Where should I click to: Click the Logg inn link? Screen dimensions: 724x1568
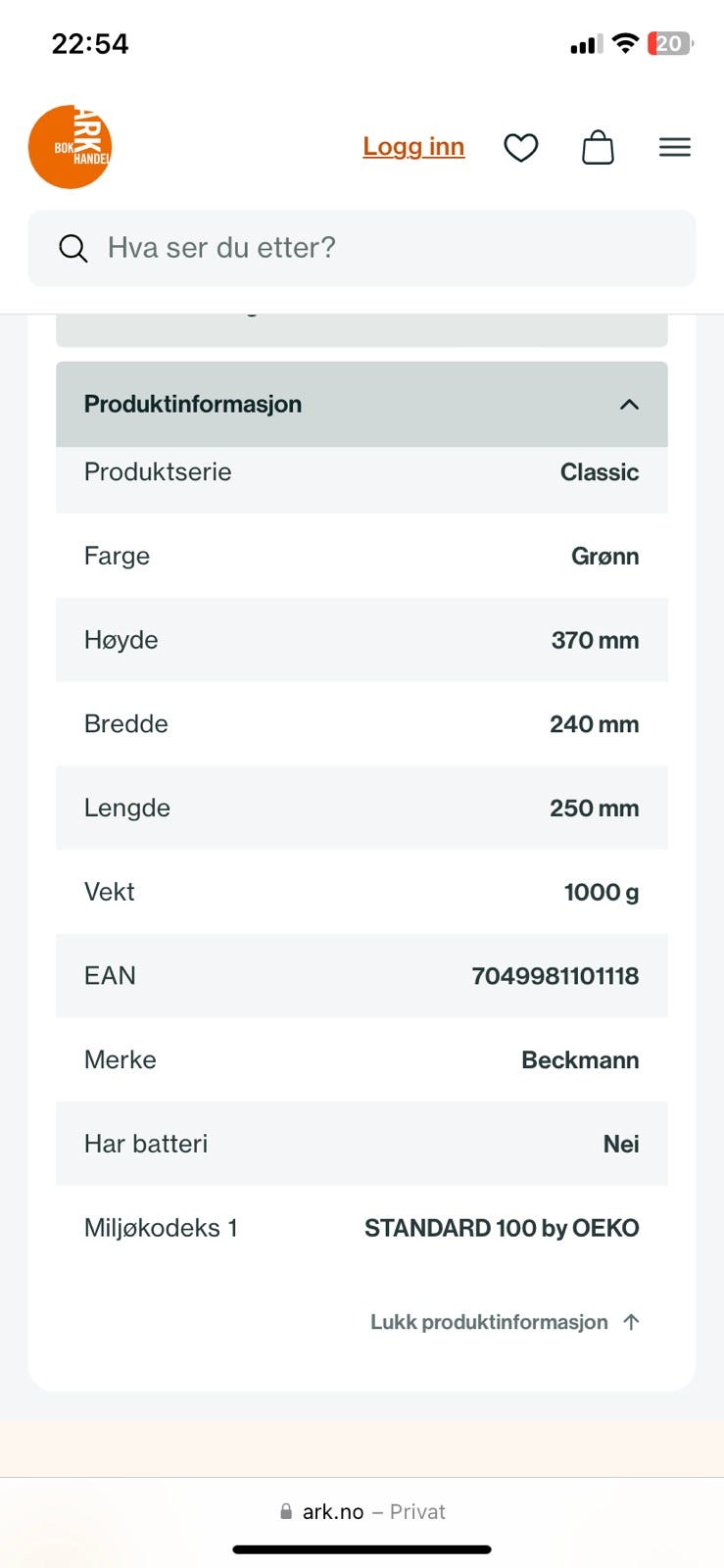pyautogui.click(x=413, y=147)
